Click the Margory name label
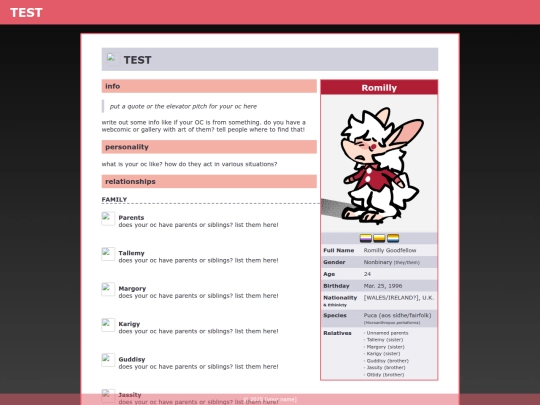Image resolution: width=540 pixels, height=405 pixels. coord(132,289)
